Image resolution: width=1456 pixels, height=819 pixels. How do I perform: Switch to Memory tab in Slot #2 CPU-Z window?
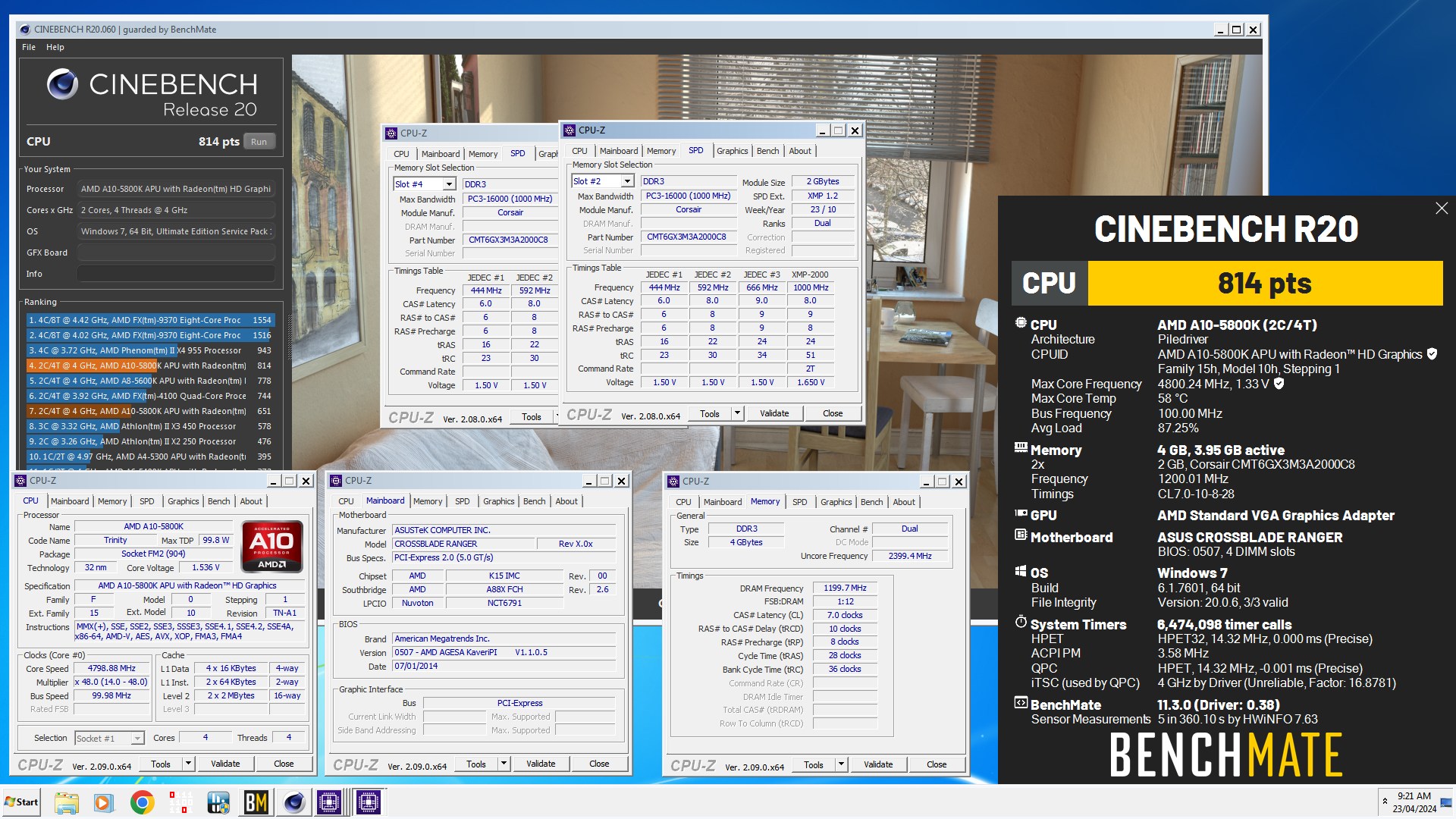661,151
